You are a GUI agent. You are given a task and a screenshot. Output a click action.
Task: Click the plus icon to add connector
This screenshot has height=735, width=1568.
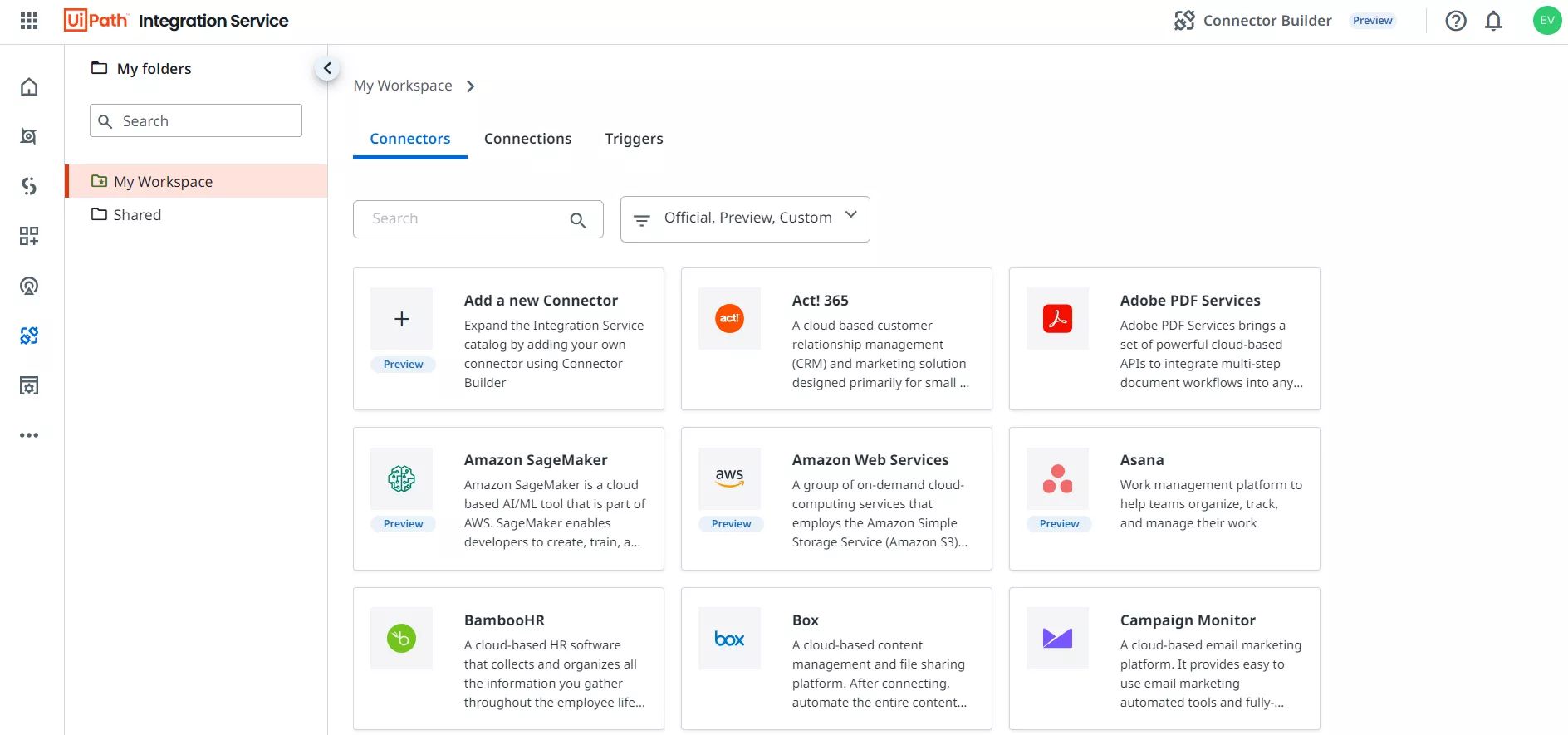(401, 319)
